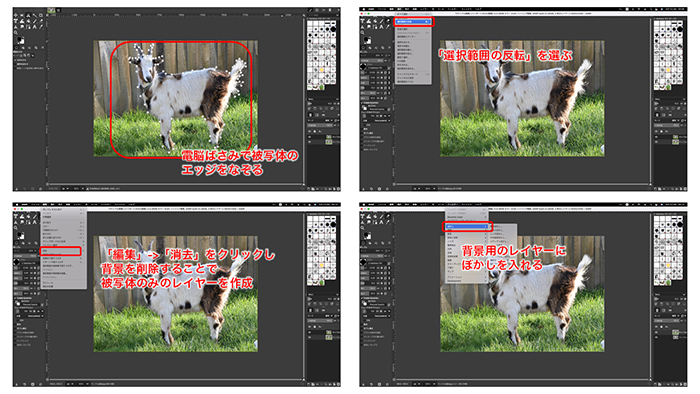This screenshot has width=700, height=394.
Task: Click 選択範囲エディター entry in the Select menu
Action: point(406,37)
